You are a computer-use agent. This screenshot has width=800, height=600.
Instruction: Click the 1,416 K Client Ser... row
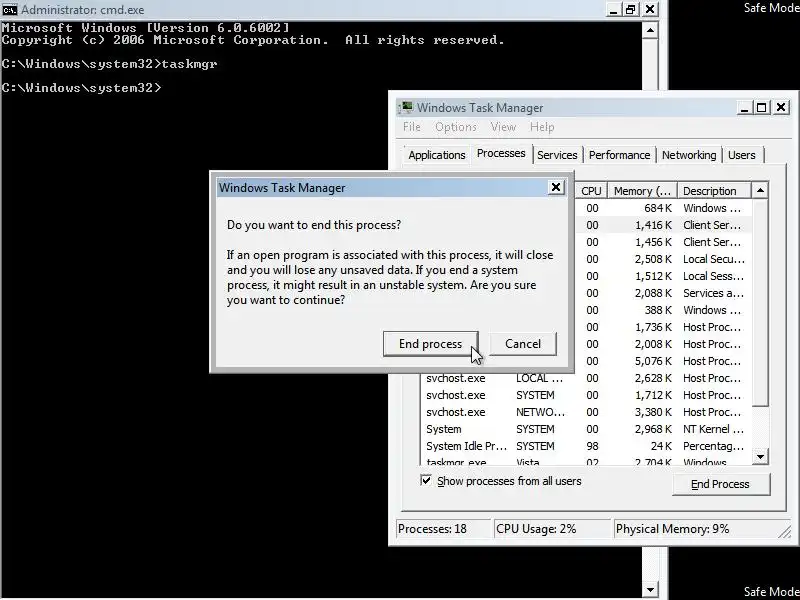[663, 225]
